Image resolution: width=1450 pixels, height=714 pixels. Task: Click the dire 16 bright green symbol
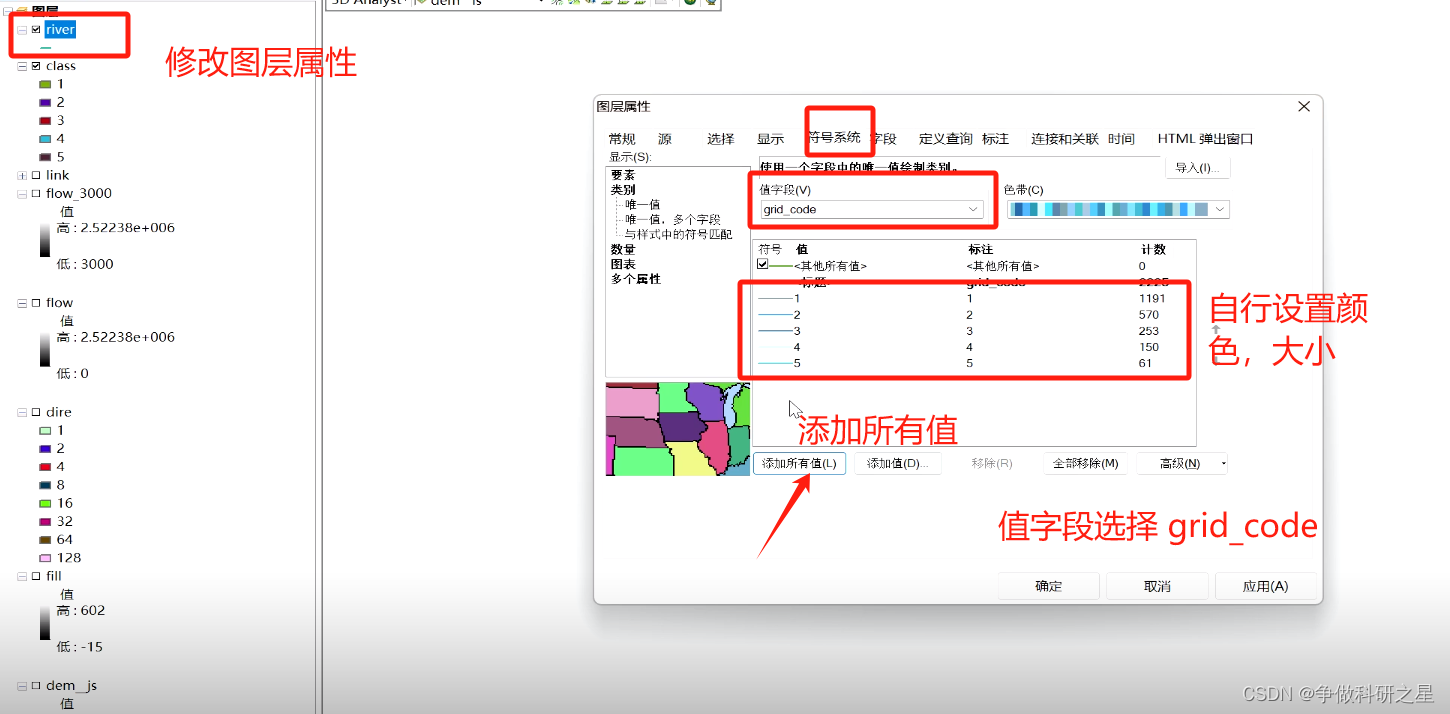coord(44,503)
